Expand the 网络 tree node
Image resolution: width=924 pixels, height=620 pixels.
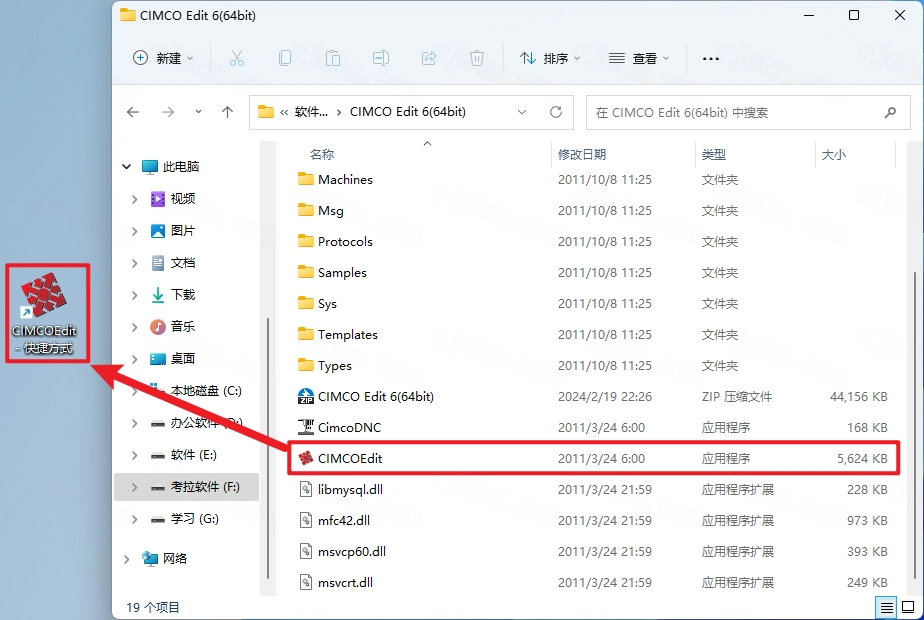point(126,559)
